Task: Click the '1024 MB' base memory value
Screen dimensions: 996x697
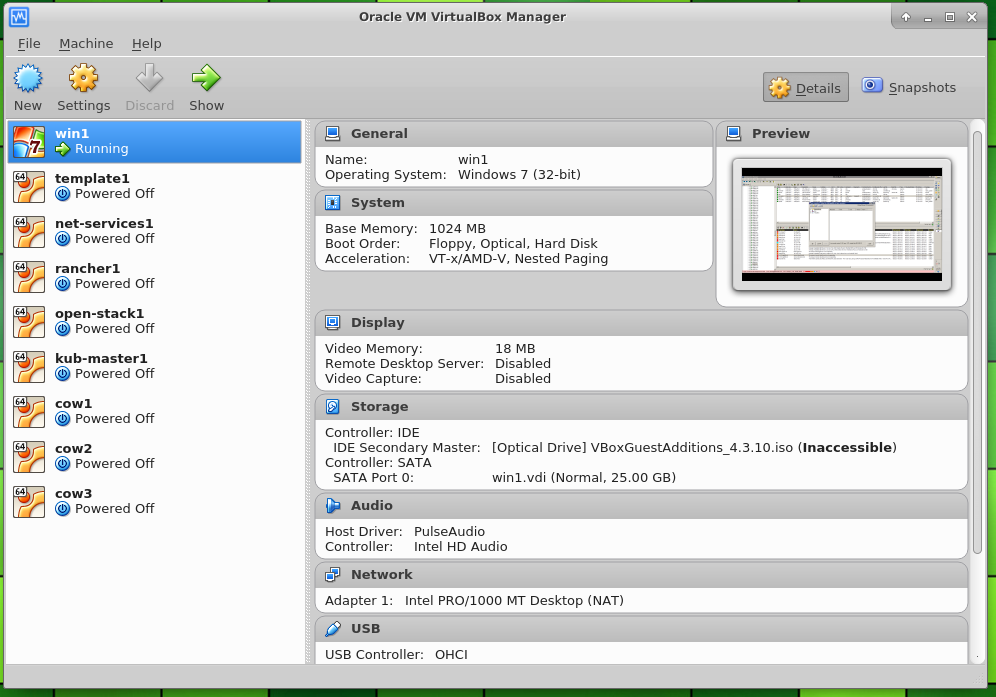Action: pos(457,229)
